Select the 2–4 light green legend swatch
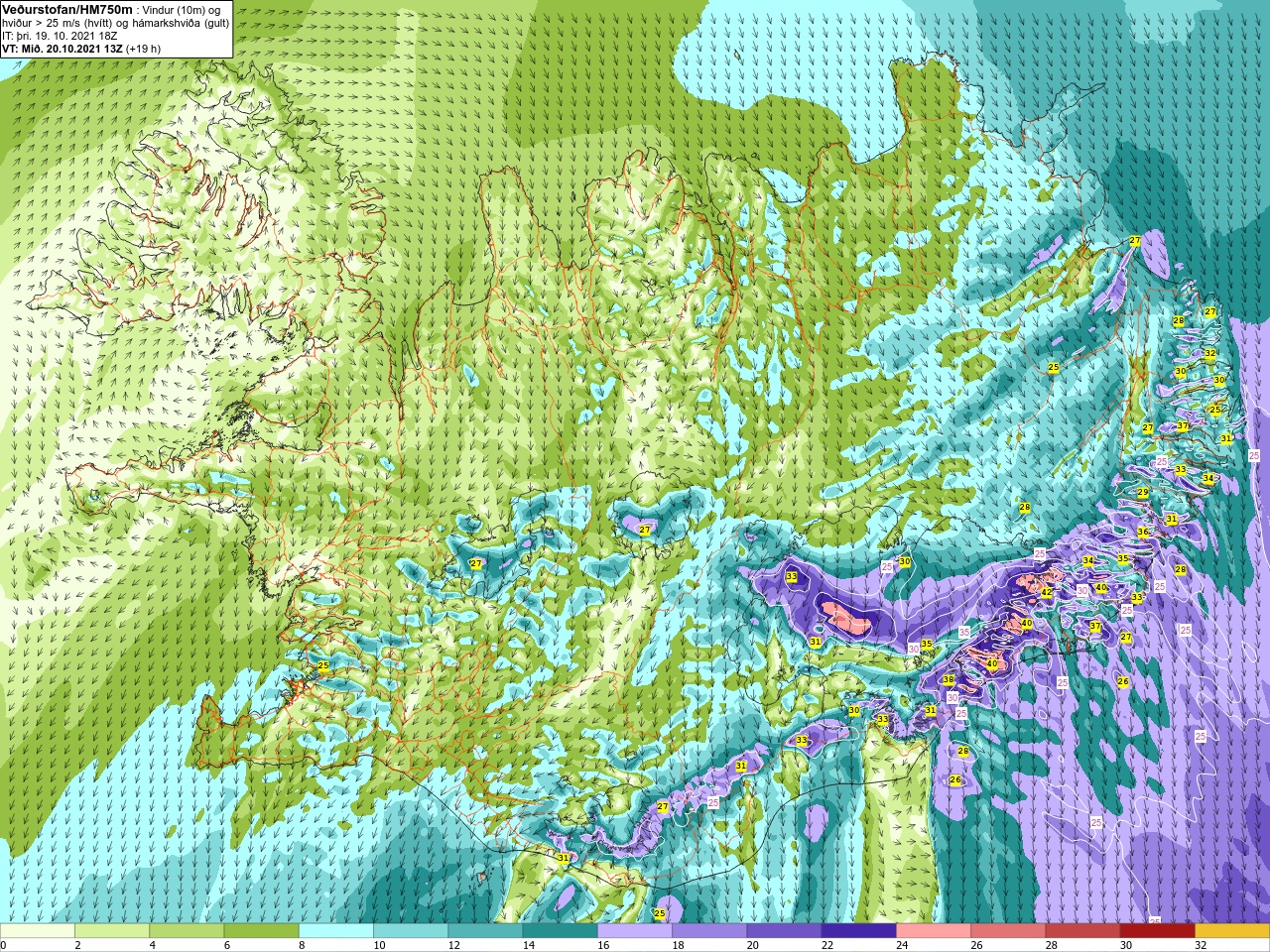The image size is (1270, 952). pos(112,931)
